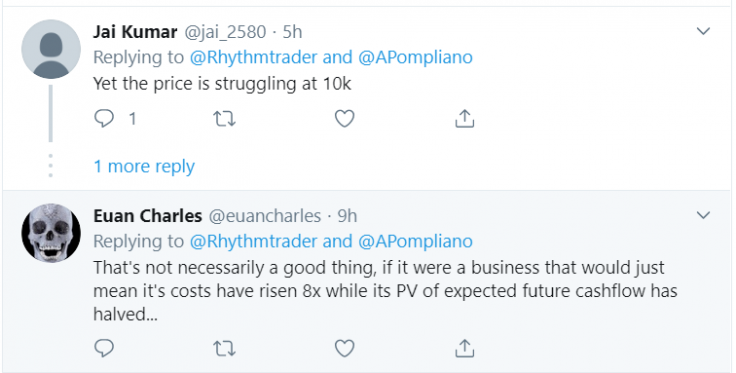Open Euan Charles's skull avatar
Screen dimensions: 736x373
point(51,233)
